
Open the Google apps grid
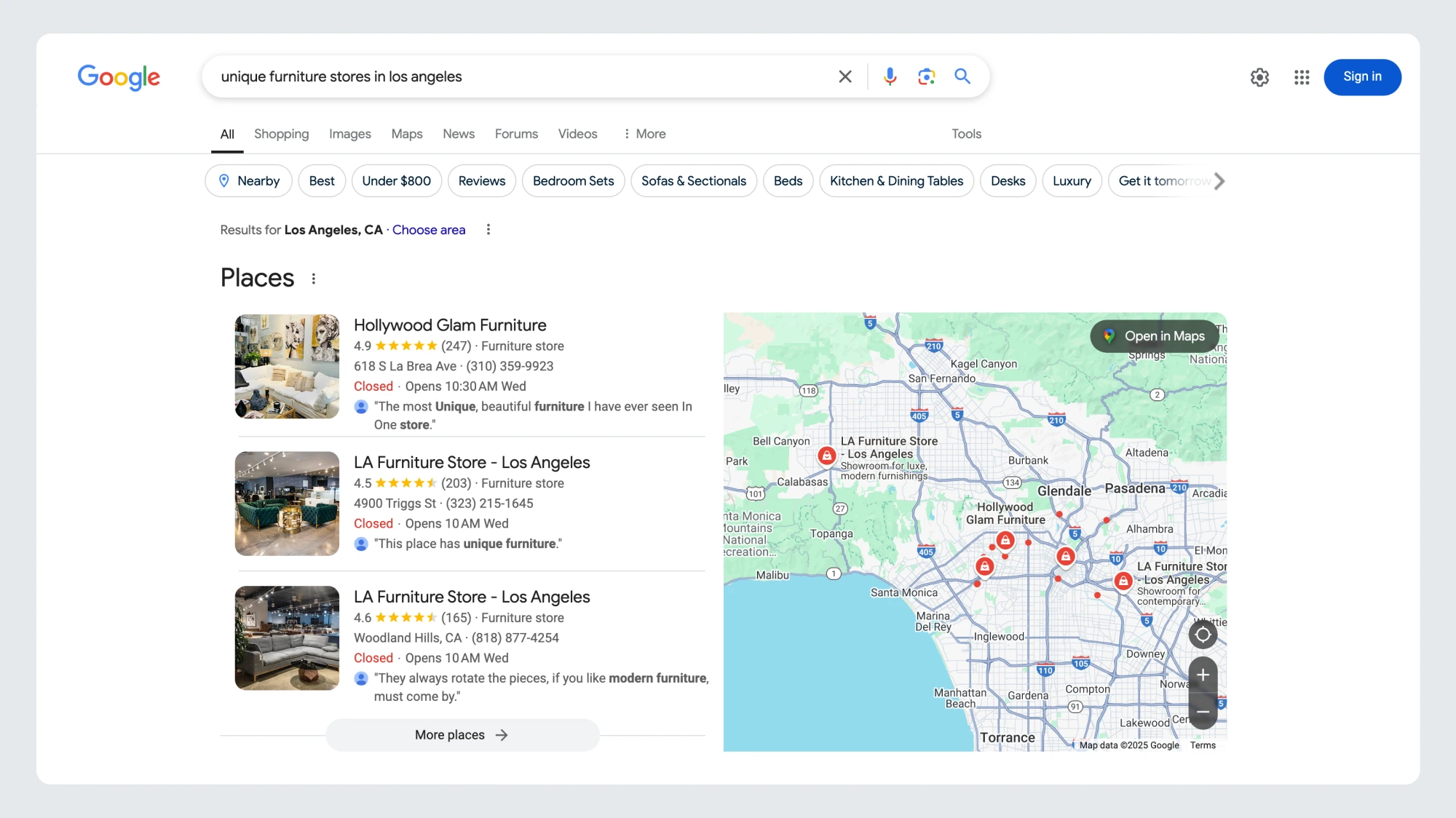1302,77
